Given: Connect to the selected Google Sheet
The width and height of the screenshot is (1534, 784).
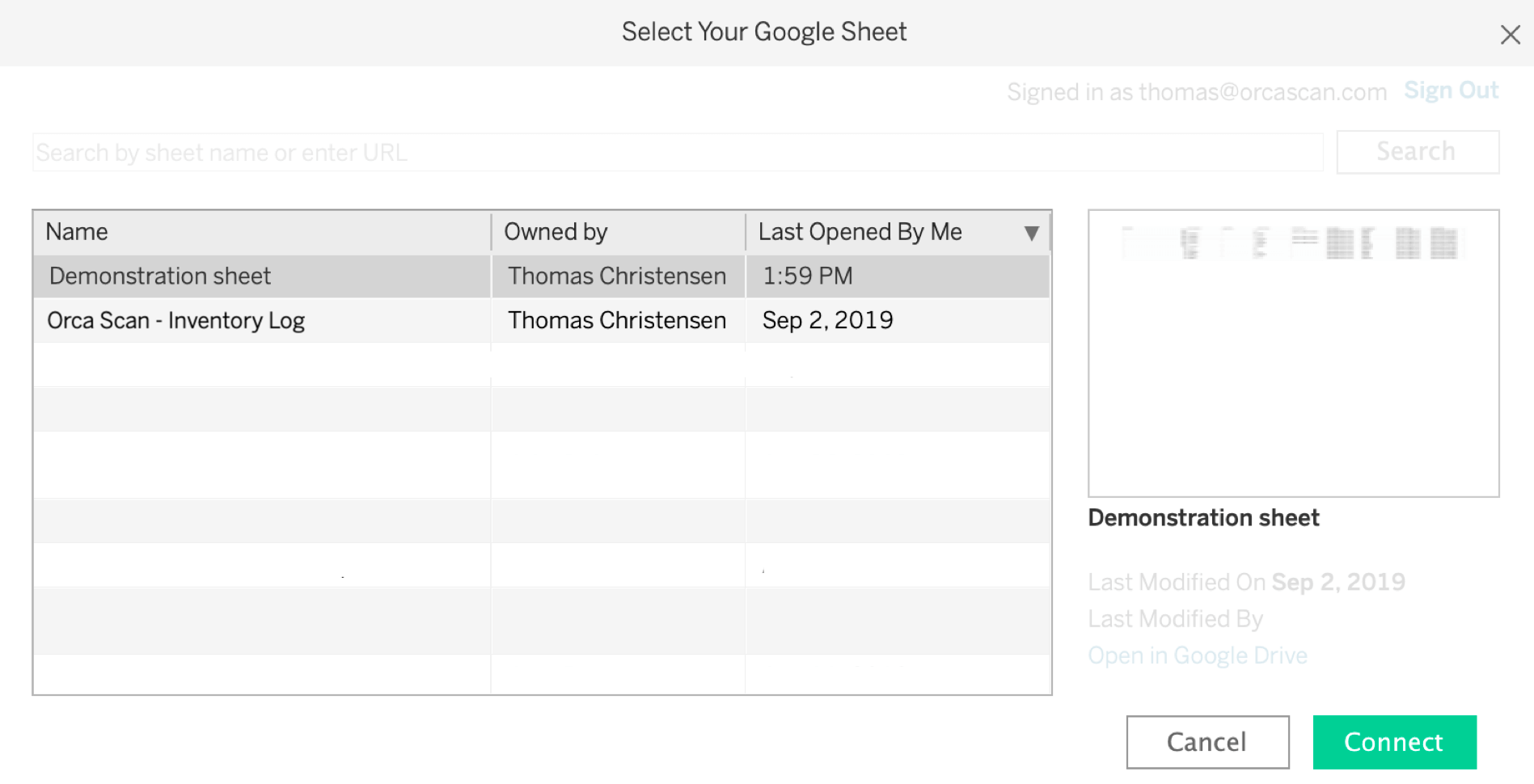Looking at the screenshot, I should tap(1394, 742).
